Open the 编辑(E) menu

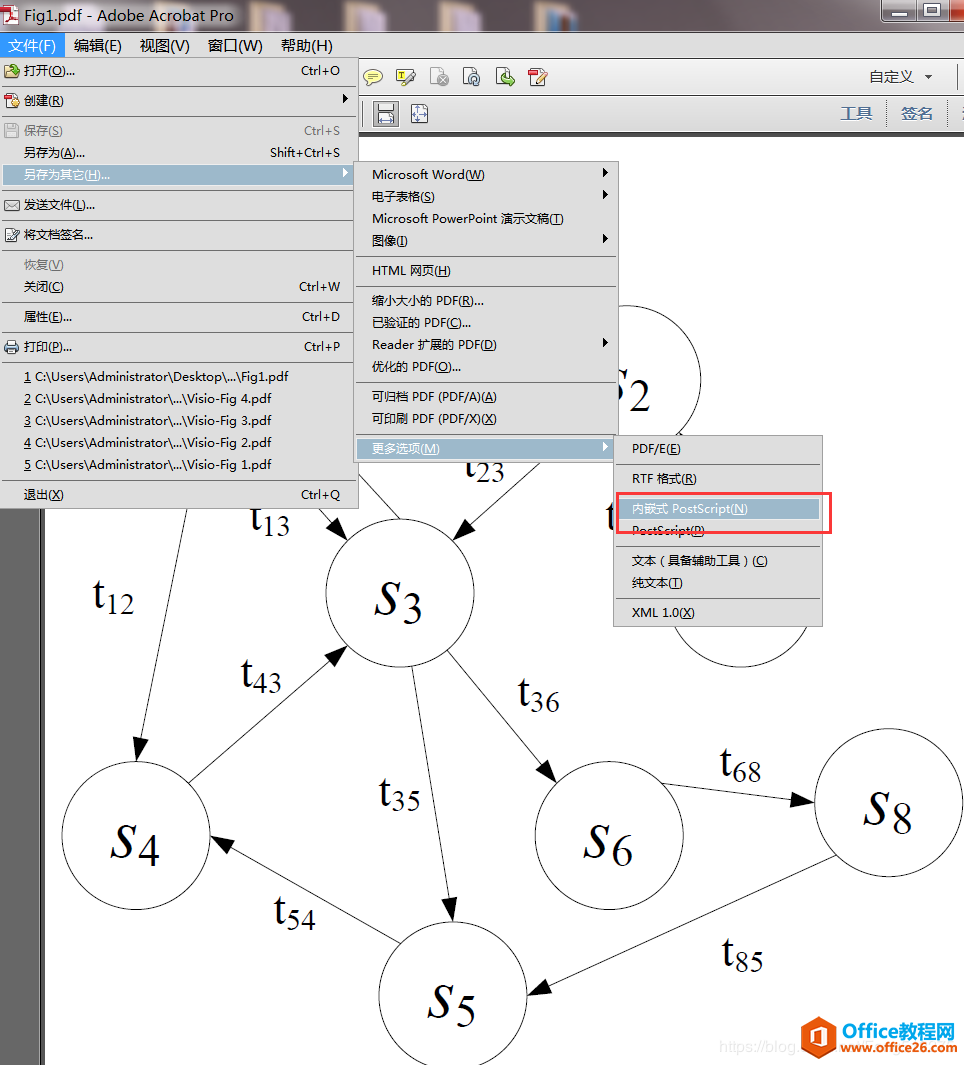(98, 46)
